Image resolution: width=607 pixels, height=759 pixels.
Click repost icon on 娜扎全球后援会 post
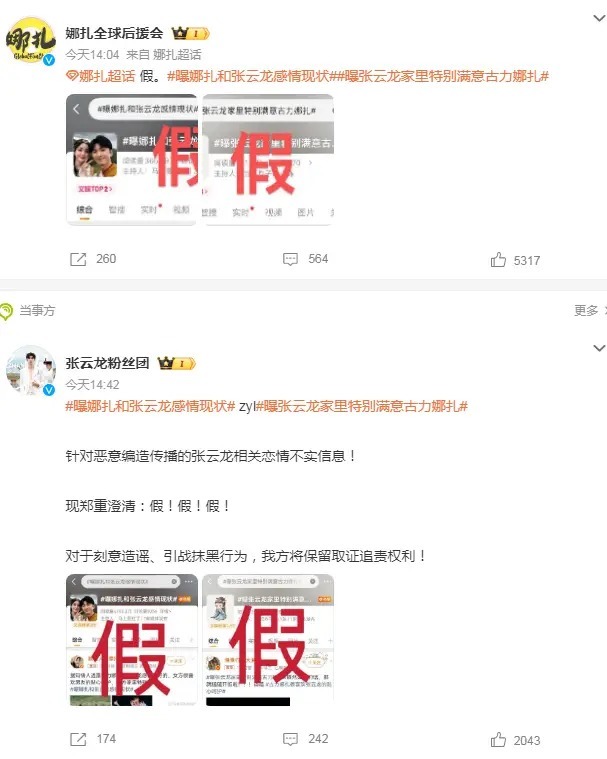[x=78, y=259]
